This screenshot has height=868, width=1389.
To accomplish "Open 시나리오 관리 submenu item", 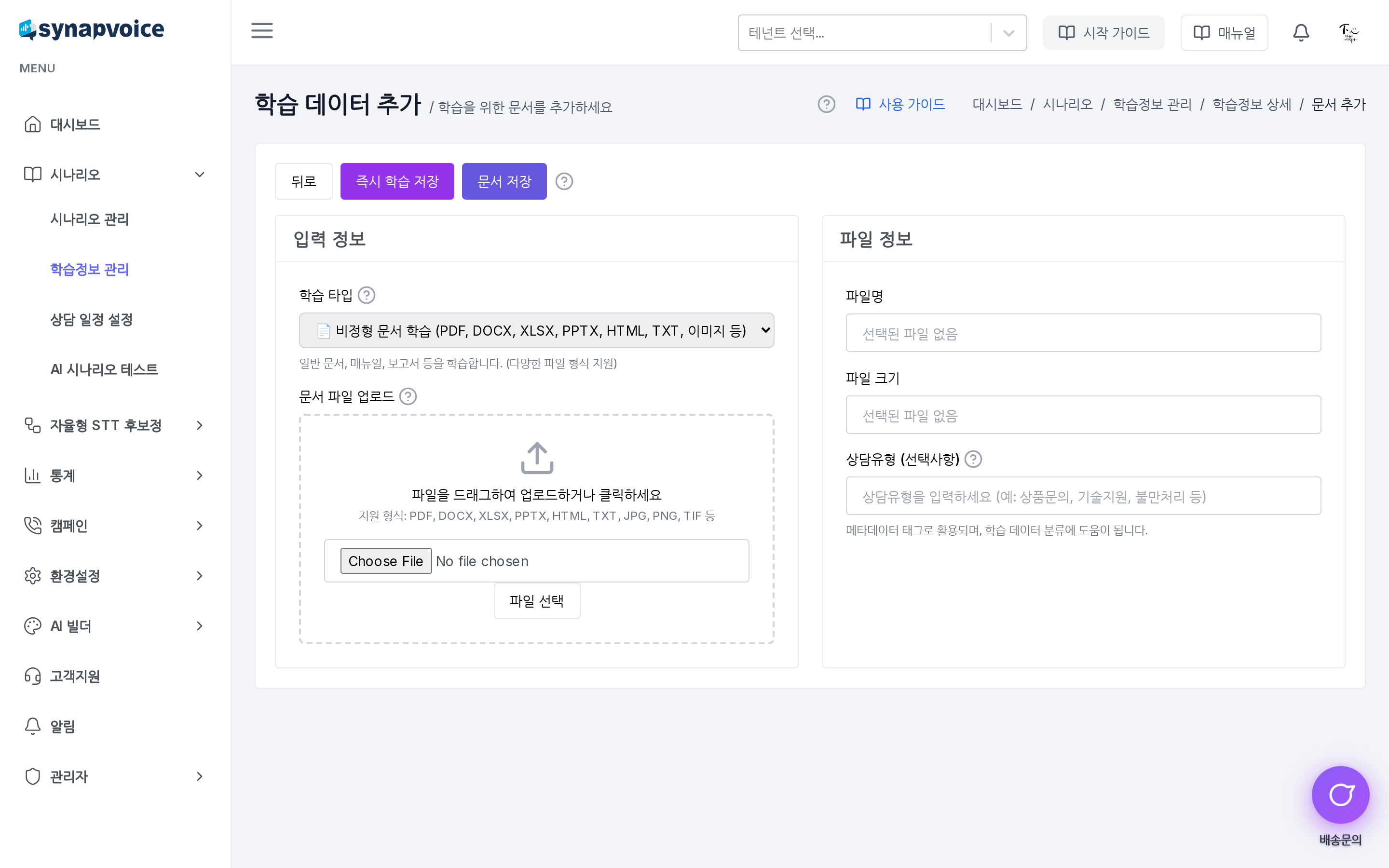I will [x=90, y=219].
